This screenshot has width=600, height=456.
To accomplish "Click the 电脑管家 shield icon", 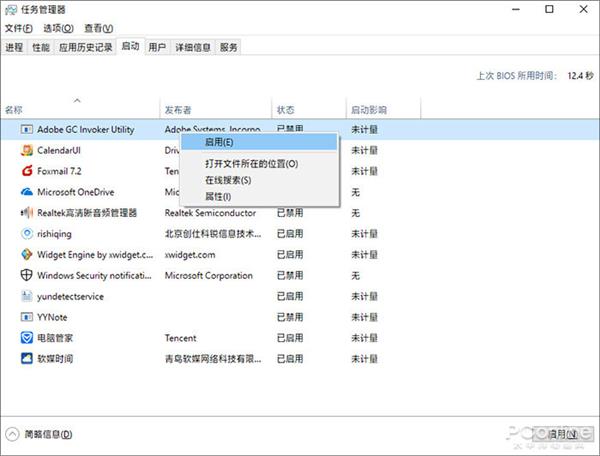I will 26,338.
